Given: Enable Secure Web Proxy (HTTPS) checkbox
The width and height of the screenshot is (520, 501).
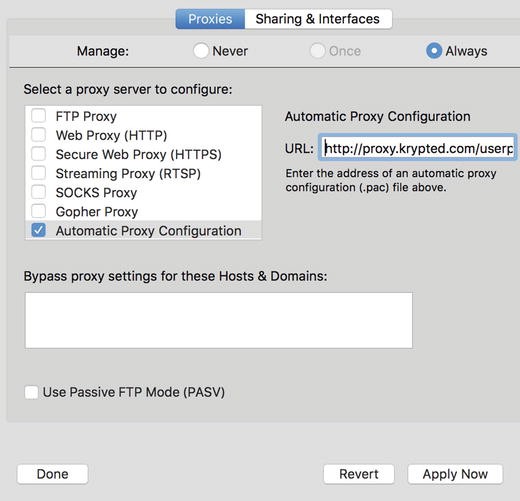Looking at the screenshot, I should [x=38, y=154].
